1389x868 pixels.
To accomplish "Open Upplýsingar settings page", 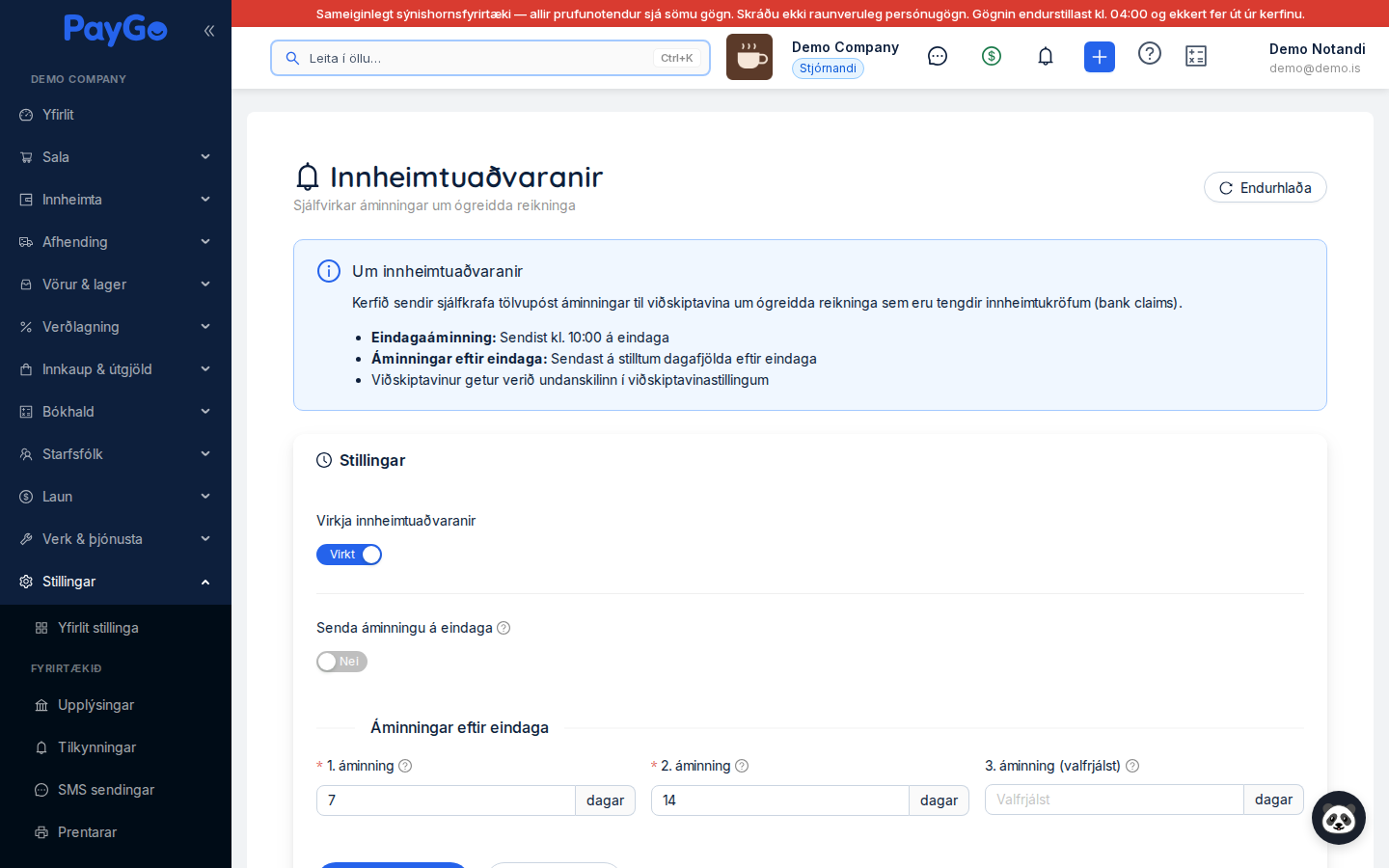I will point(116,705).
